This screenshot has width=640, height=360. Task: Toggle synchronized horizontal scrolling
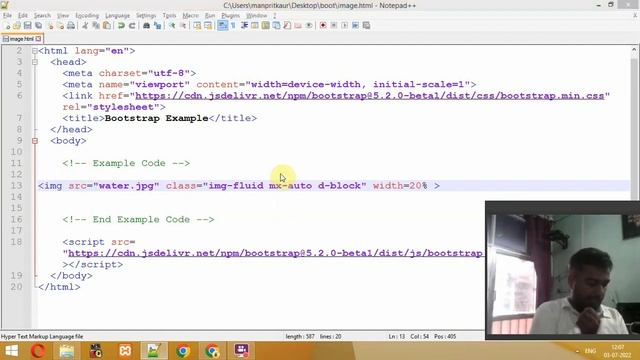coord(208,26)
